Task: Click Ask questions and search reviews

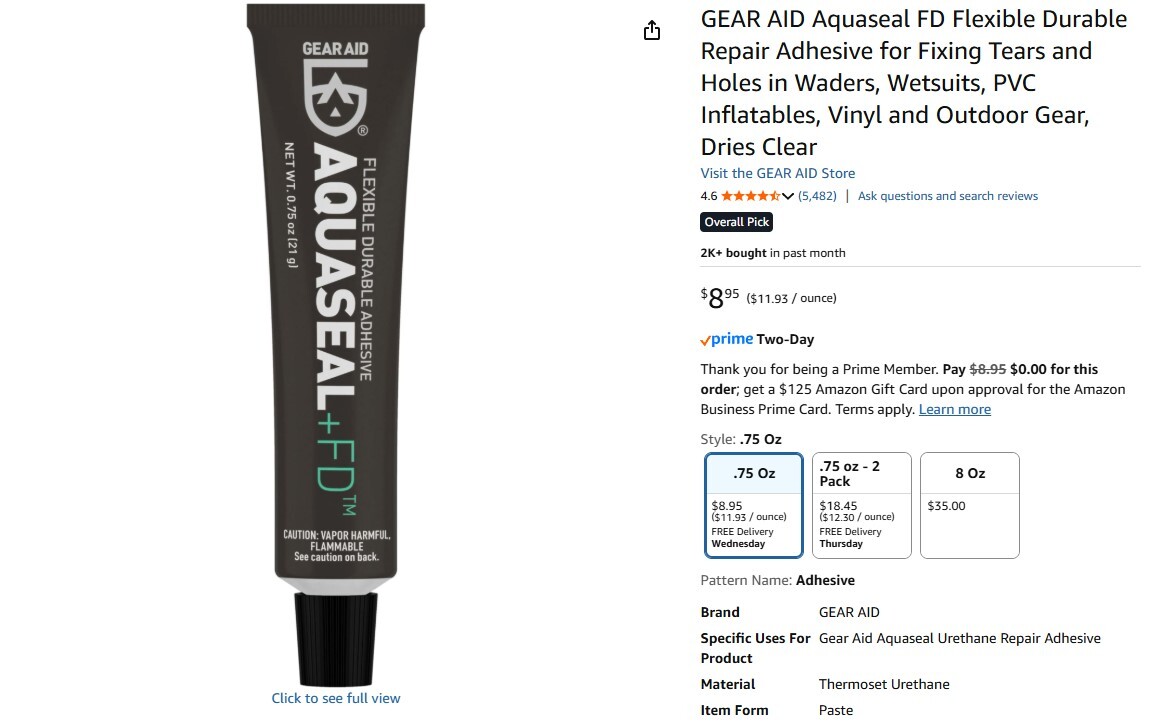Action: tap(948, 196)
